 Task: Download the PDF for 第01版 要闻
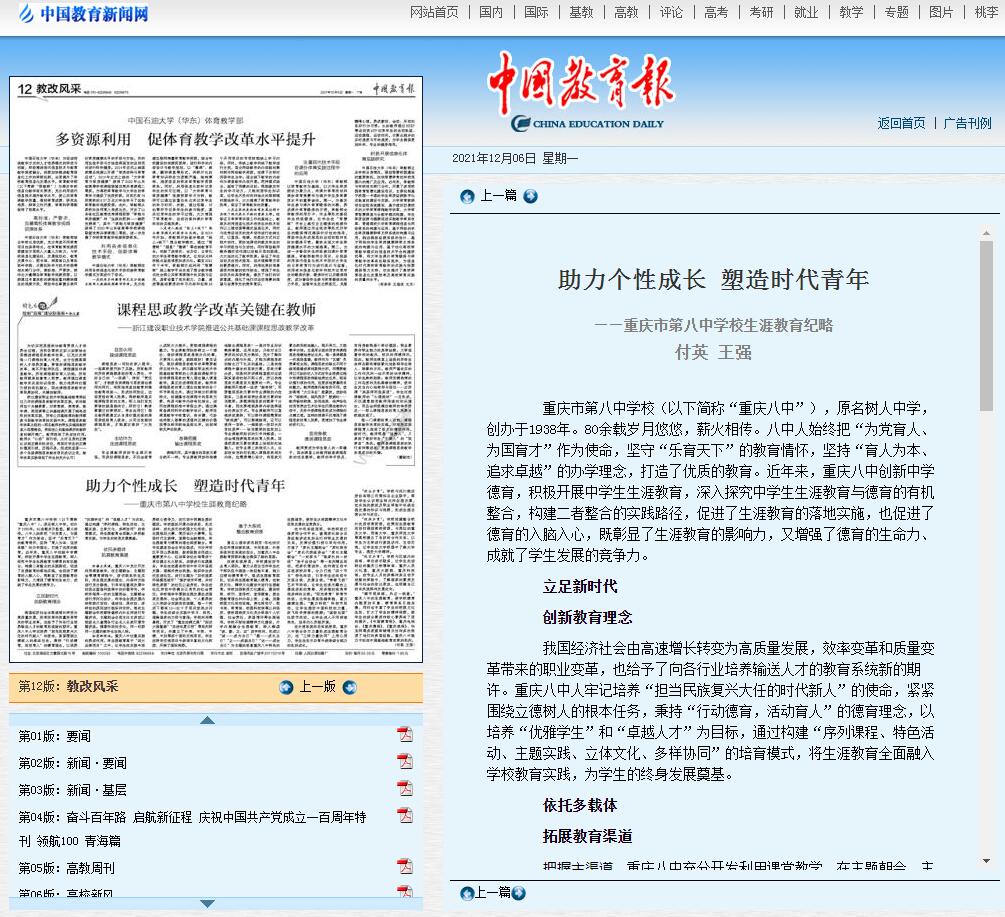(x=405, y=735)
